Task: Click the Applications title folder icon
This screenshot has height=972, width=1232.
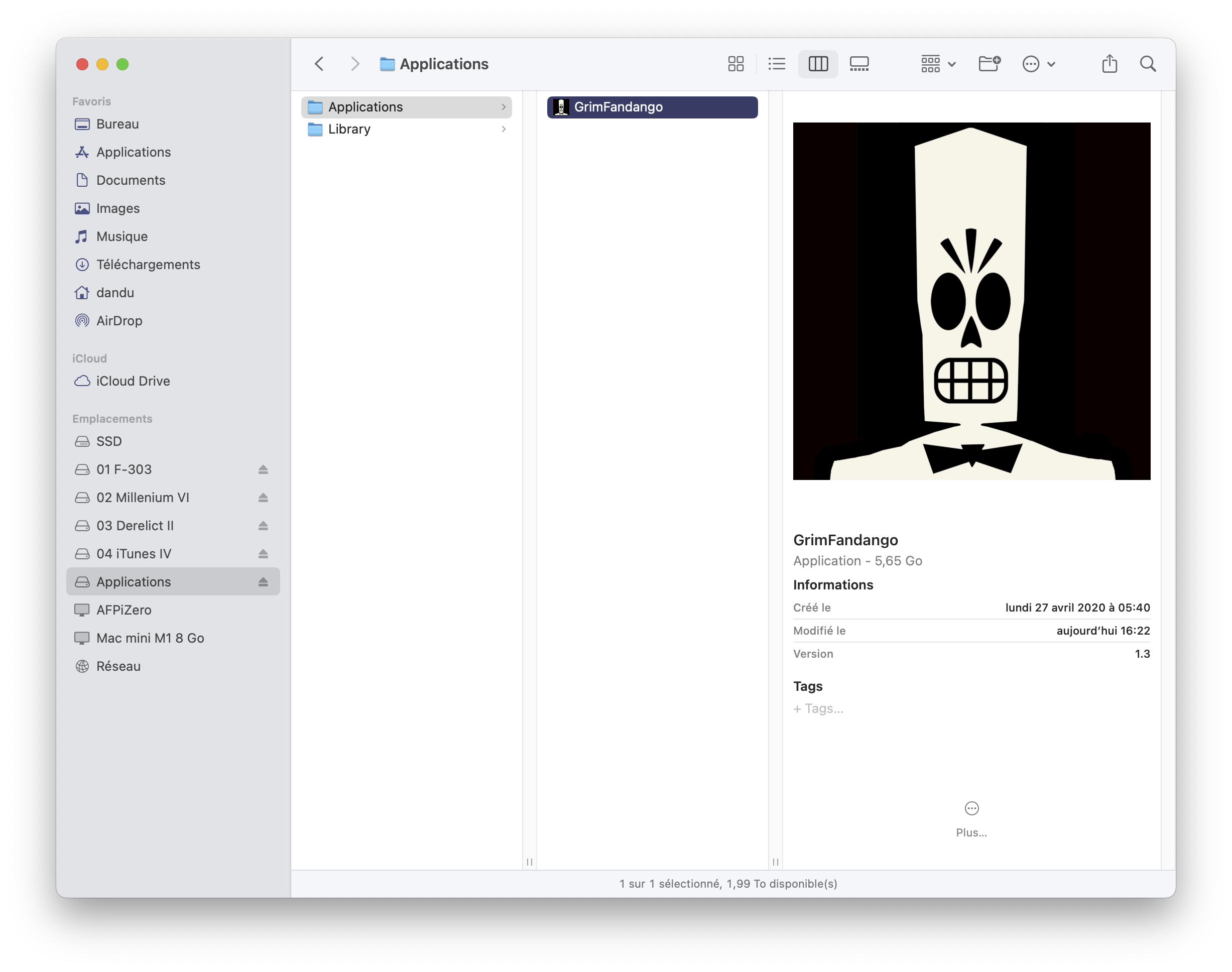Action: (x=387, y=64)
